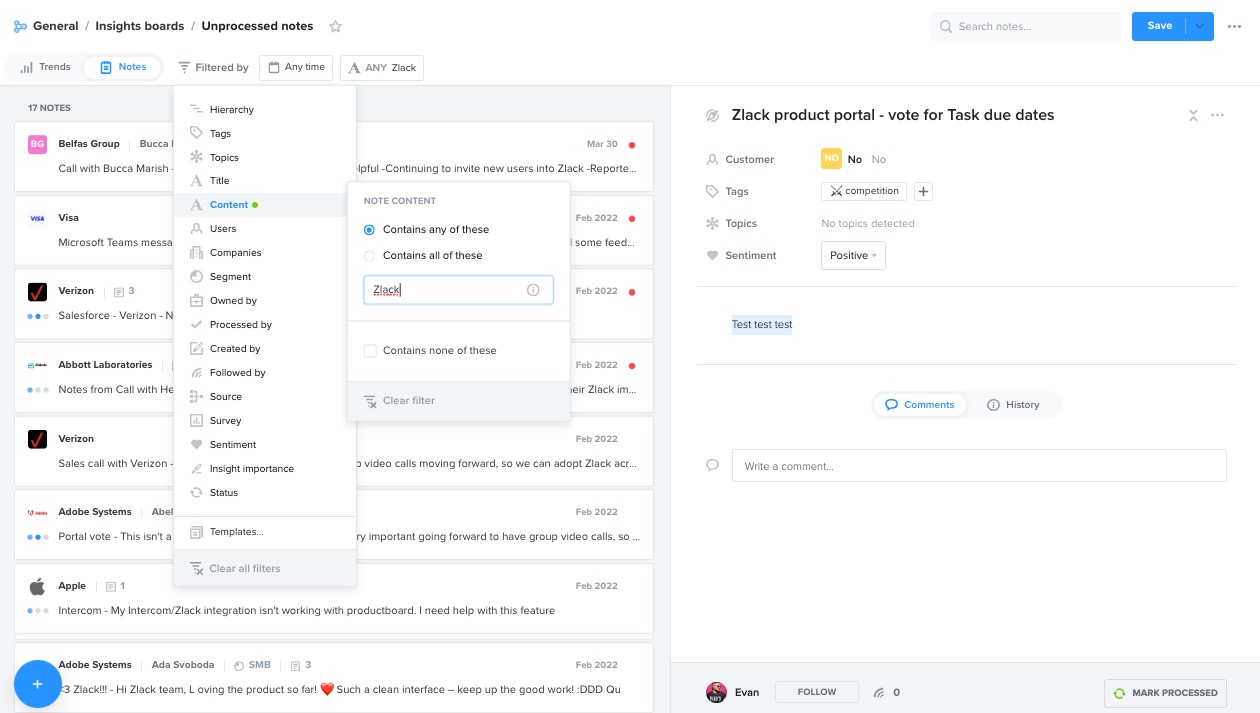The height and width of the screenshot is (713, 1260).
Task: Open the History tab
Action: click(1013, 404)
